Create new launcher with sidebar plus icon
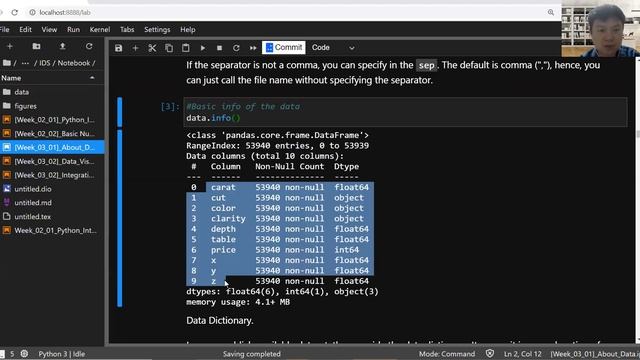The height and width of the screenshot is (360, 640). 10,46
